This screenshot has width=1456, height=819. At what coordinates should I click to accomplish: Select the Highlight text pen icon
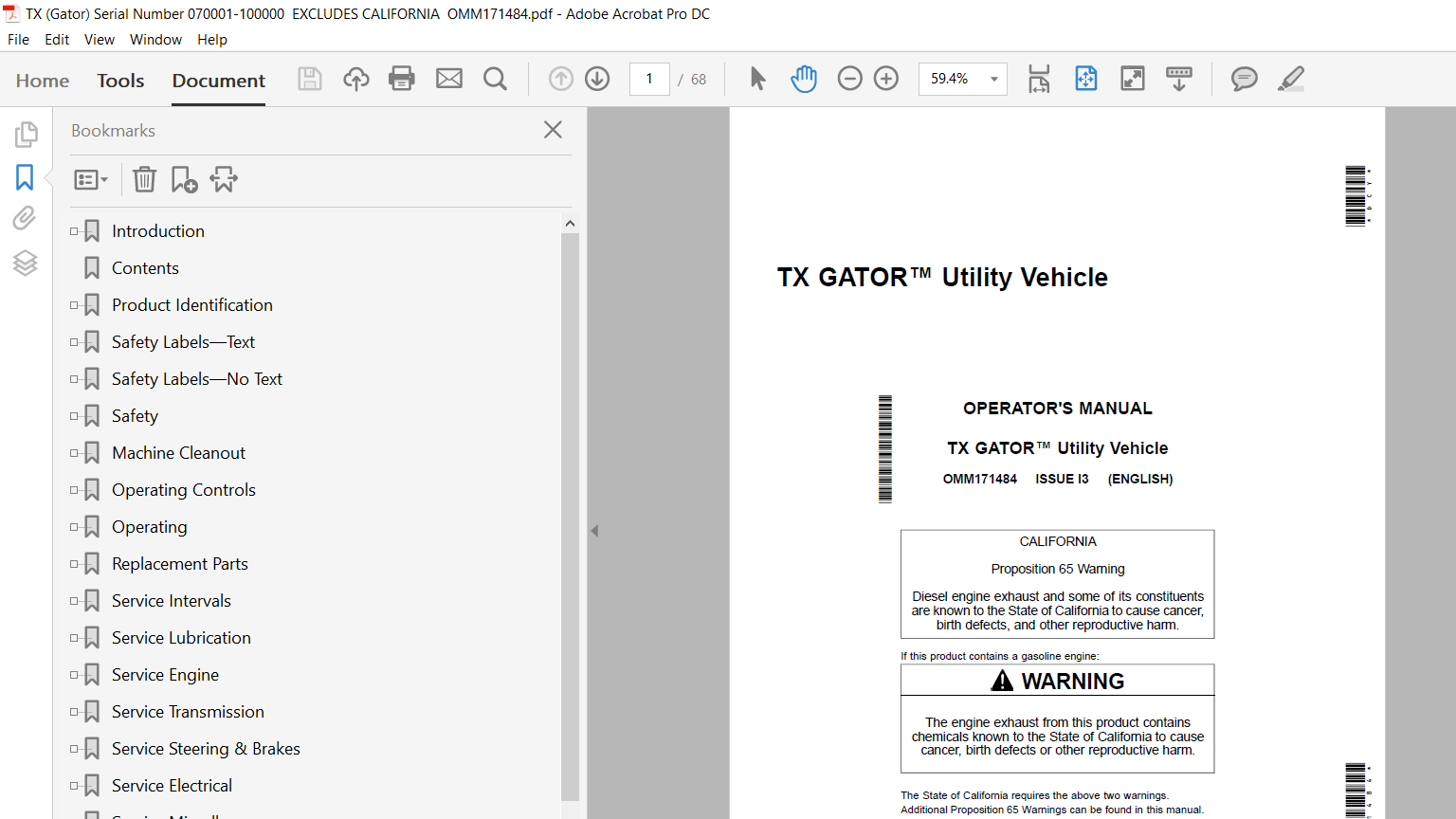coord(1291,79)
